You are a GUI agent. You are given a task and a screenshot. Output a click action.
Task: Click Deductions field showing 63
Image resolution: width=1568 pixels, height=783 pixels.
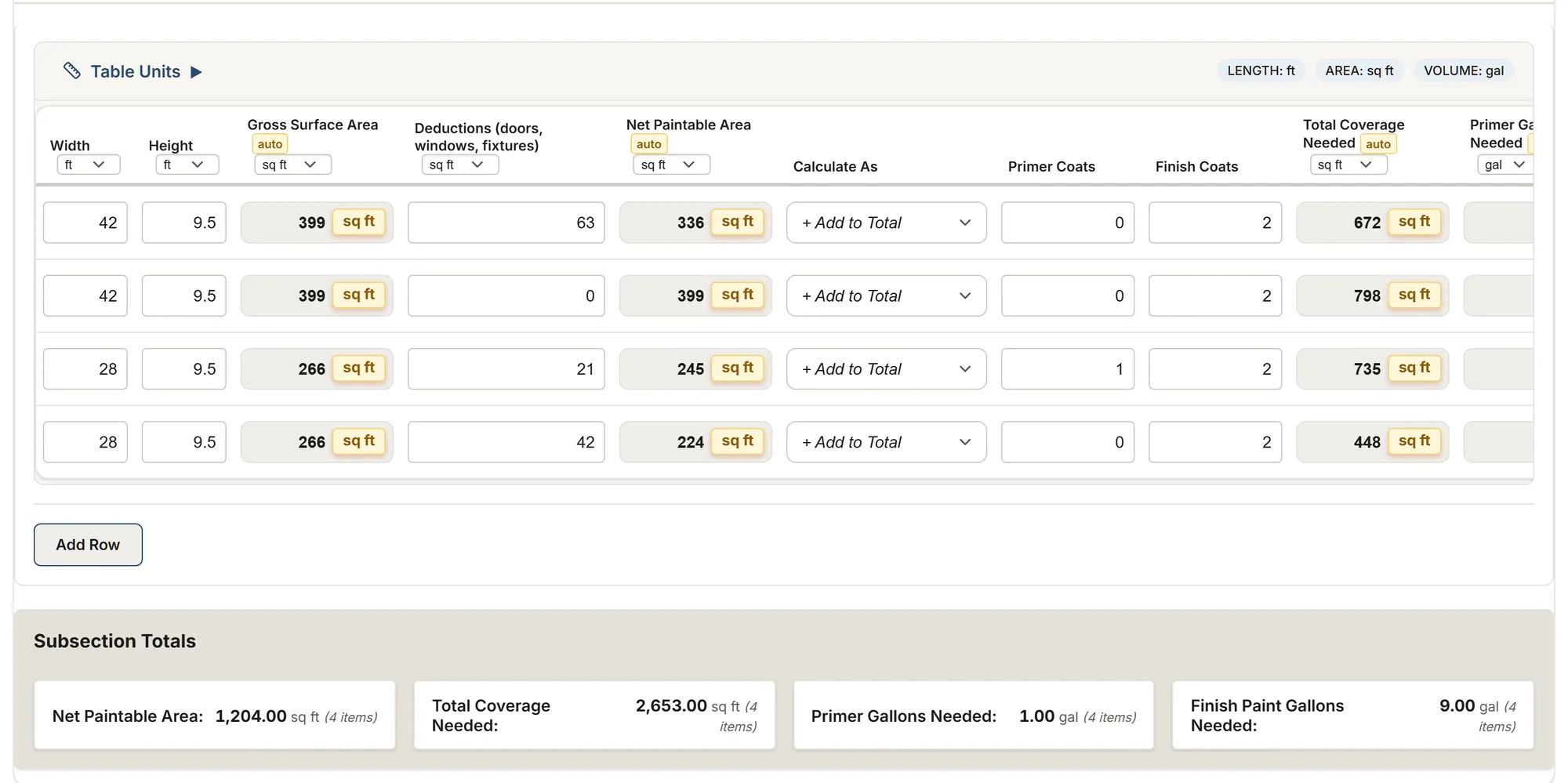pos(506,223)
